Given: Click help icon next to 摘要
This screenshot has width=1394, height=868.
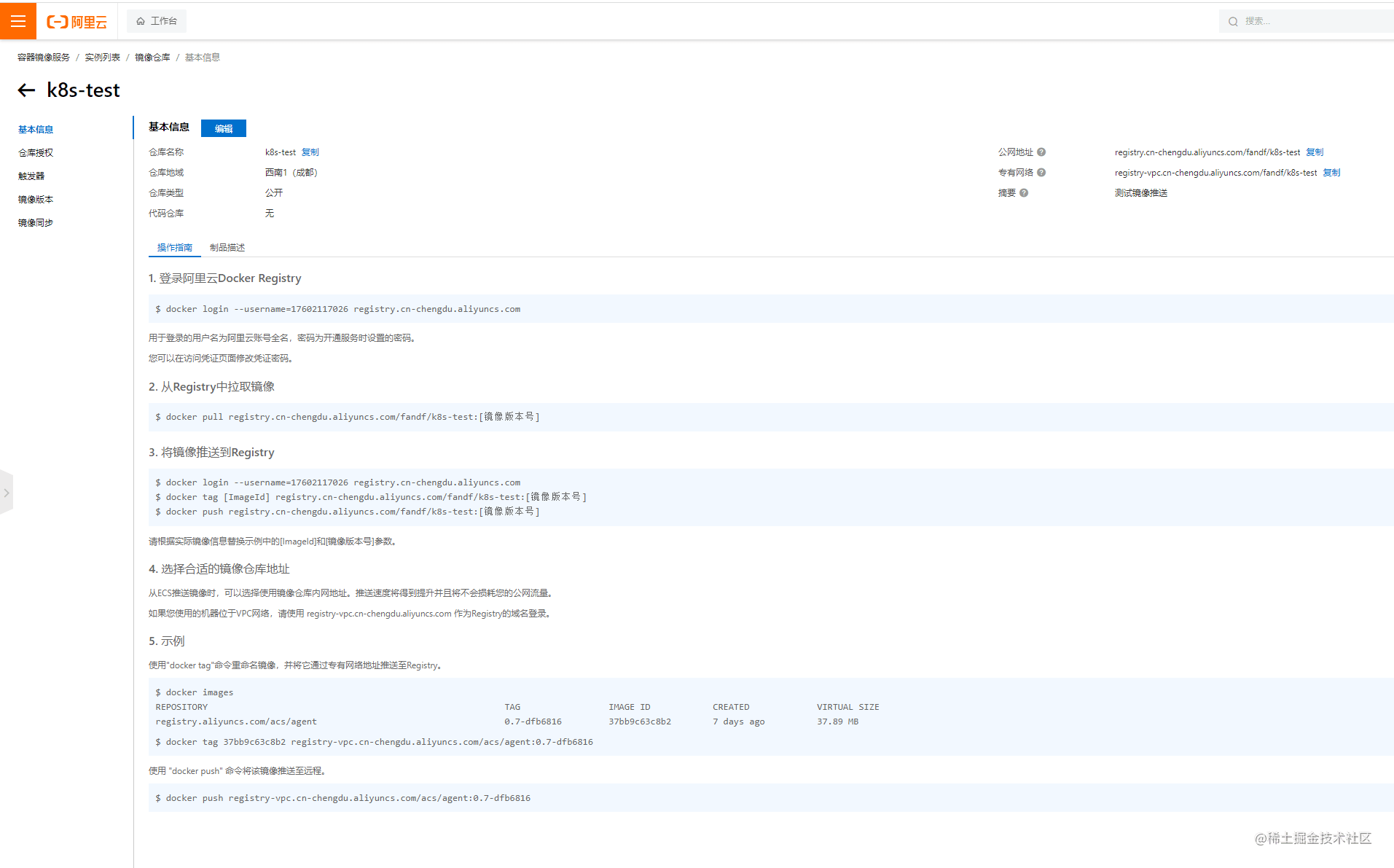Looking at the screenshot, I should coord(1024,193).
